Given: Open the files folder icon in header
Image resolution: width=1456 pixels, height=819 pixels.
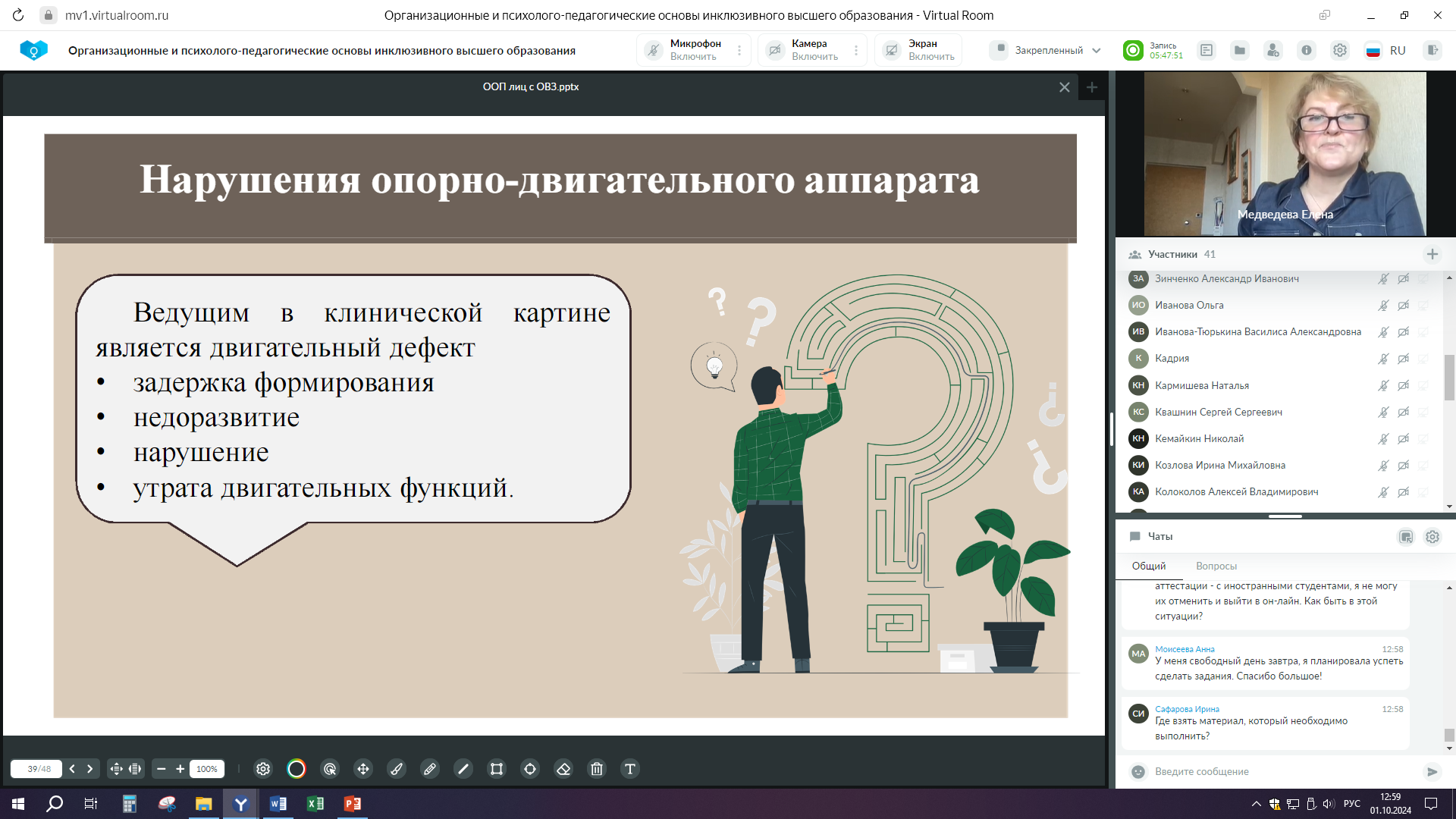Looking at the screenshot, I should pos(1240,50).
